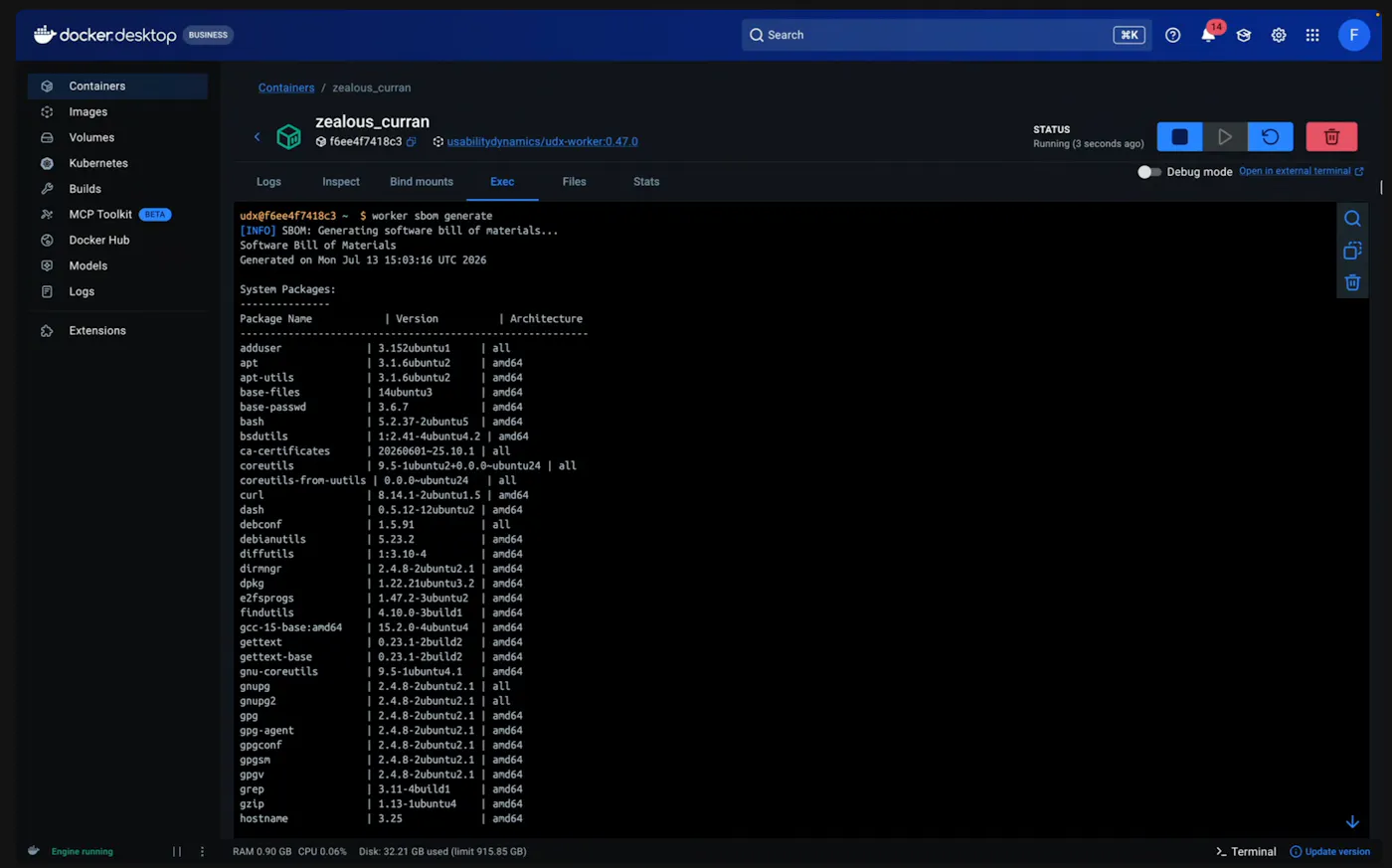Open Docker Hub from sidebar
The height and width of the screenshot is (868, 1392).
(x=117, y=240)
